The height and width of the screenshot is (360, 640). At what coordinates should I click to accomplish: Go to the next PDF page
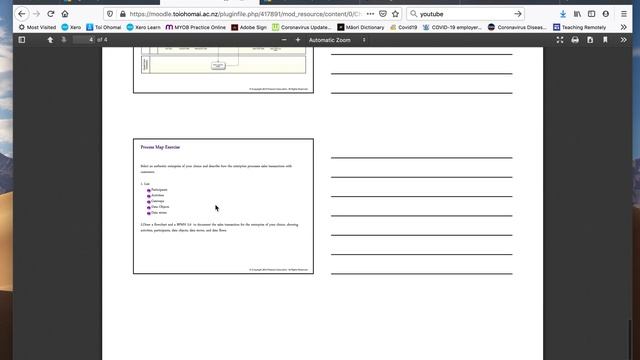[64, 40]
